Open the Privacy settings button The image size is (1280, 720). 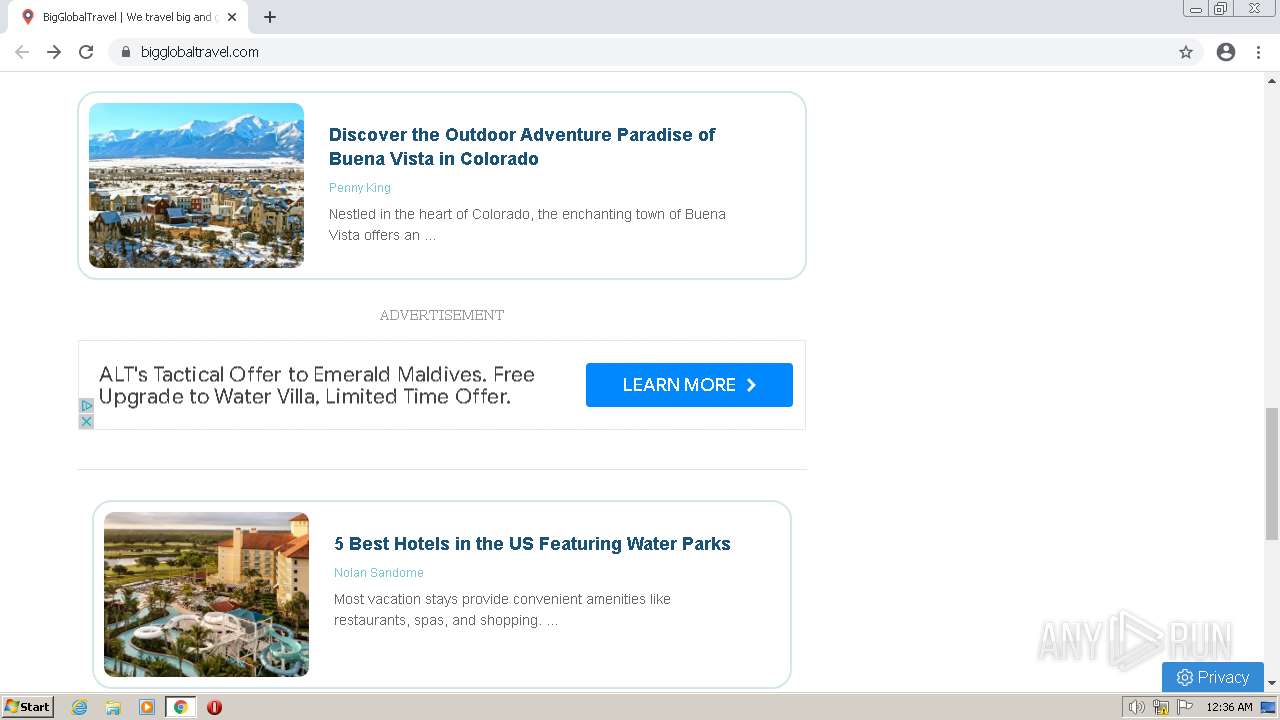[1213, 677]
